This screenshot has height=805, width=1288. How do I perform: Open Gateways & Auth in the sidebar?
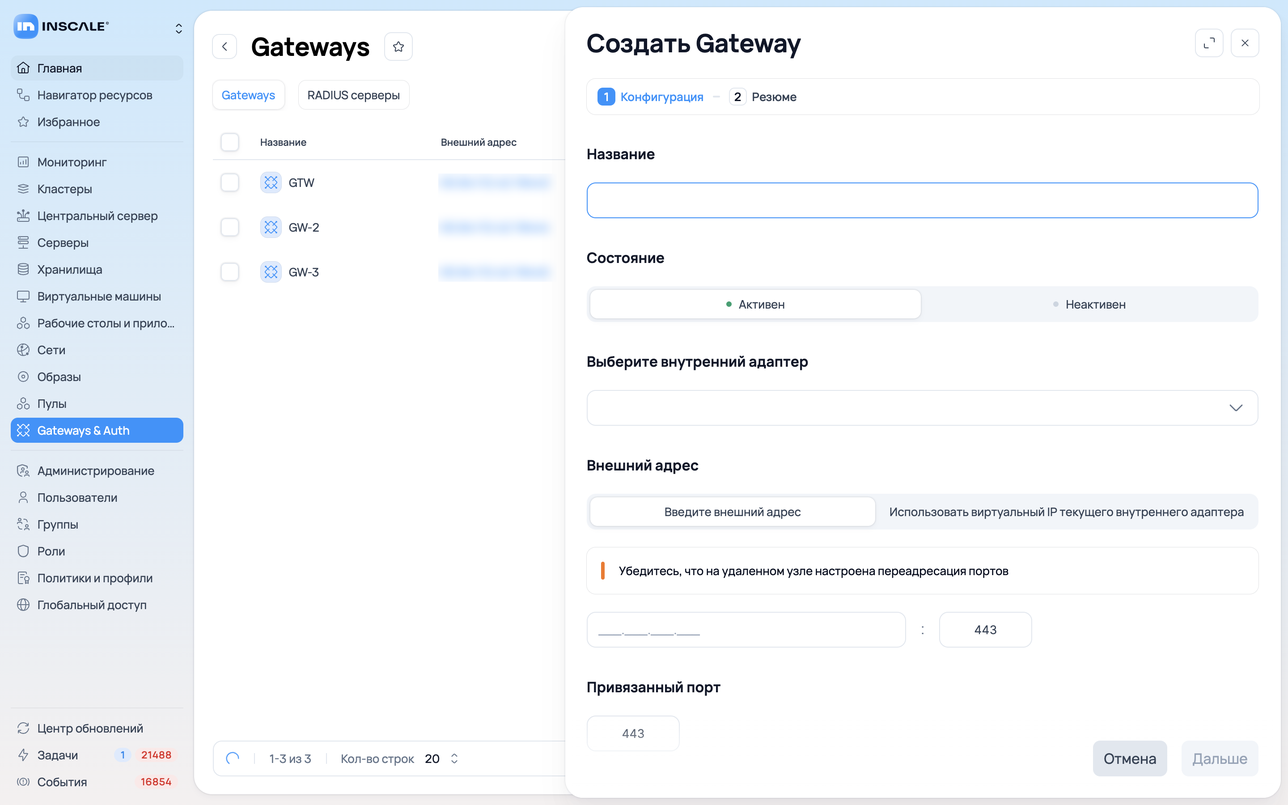[97, 431]
